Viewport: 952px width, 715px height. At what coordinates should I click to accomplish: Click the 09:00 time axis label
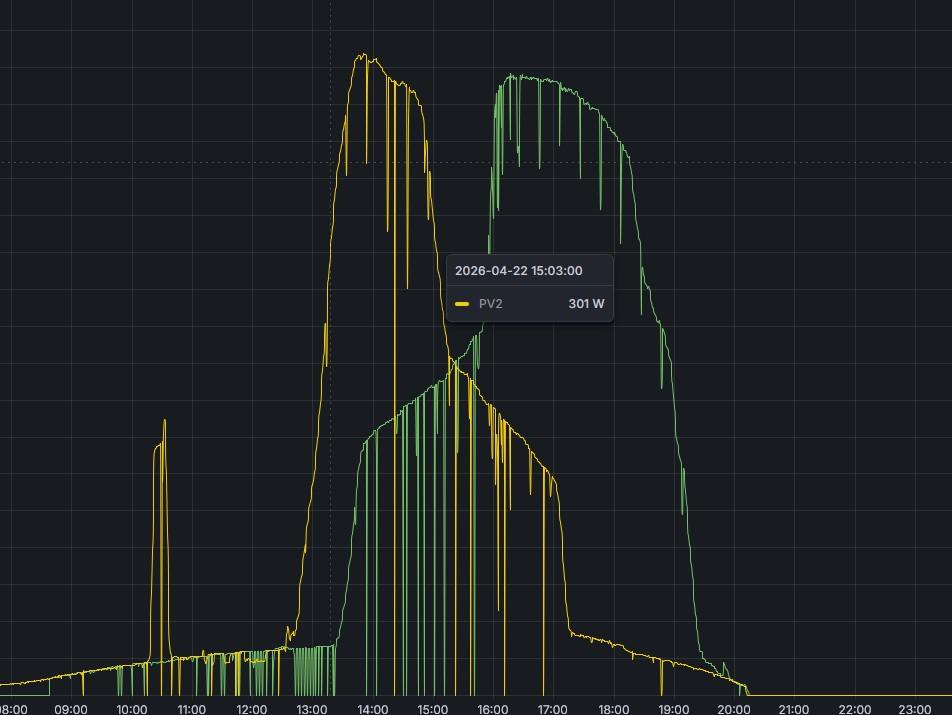point(71,709)
